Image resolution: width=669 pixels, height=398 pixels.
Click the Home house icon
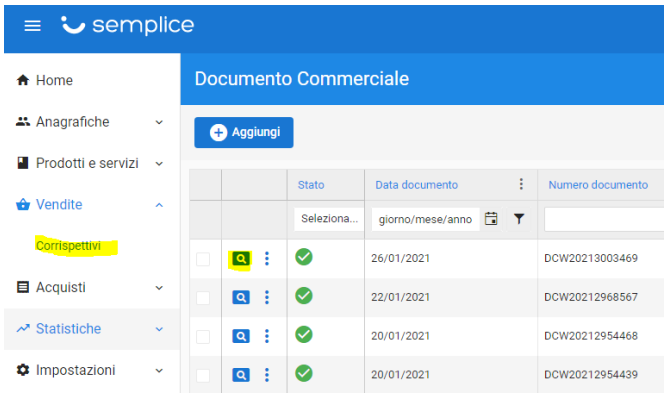tap(23, 80)
